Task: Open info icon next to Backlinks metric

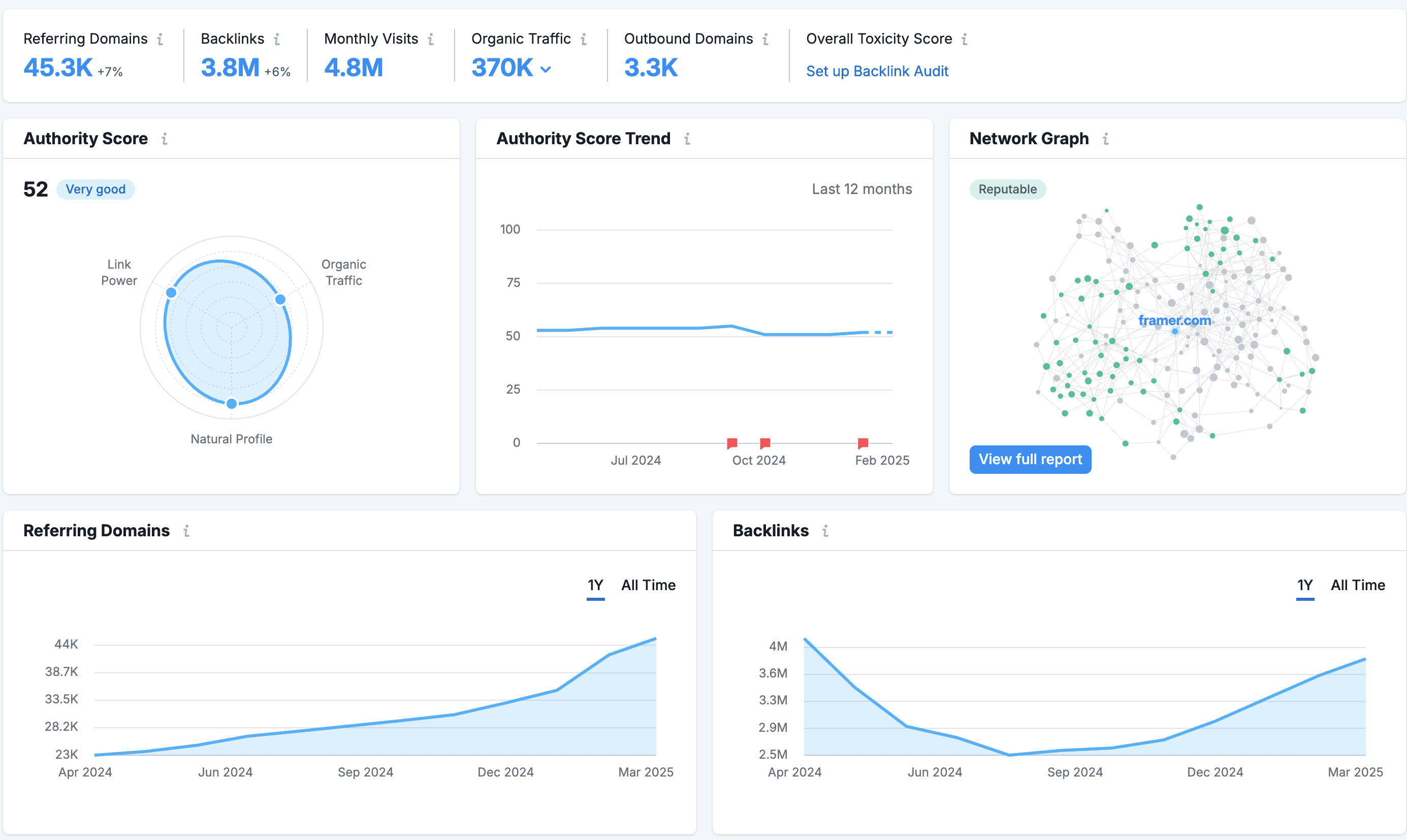Action: click(x=277, y=39)
